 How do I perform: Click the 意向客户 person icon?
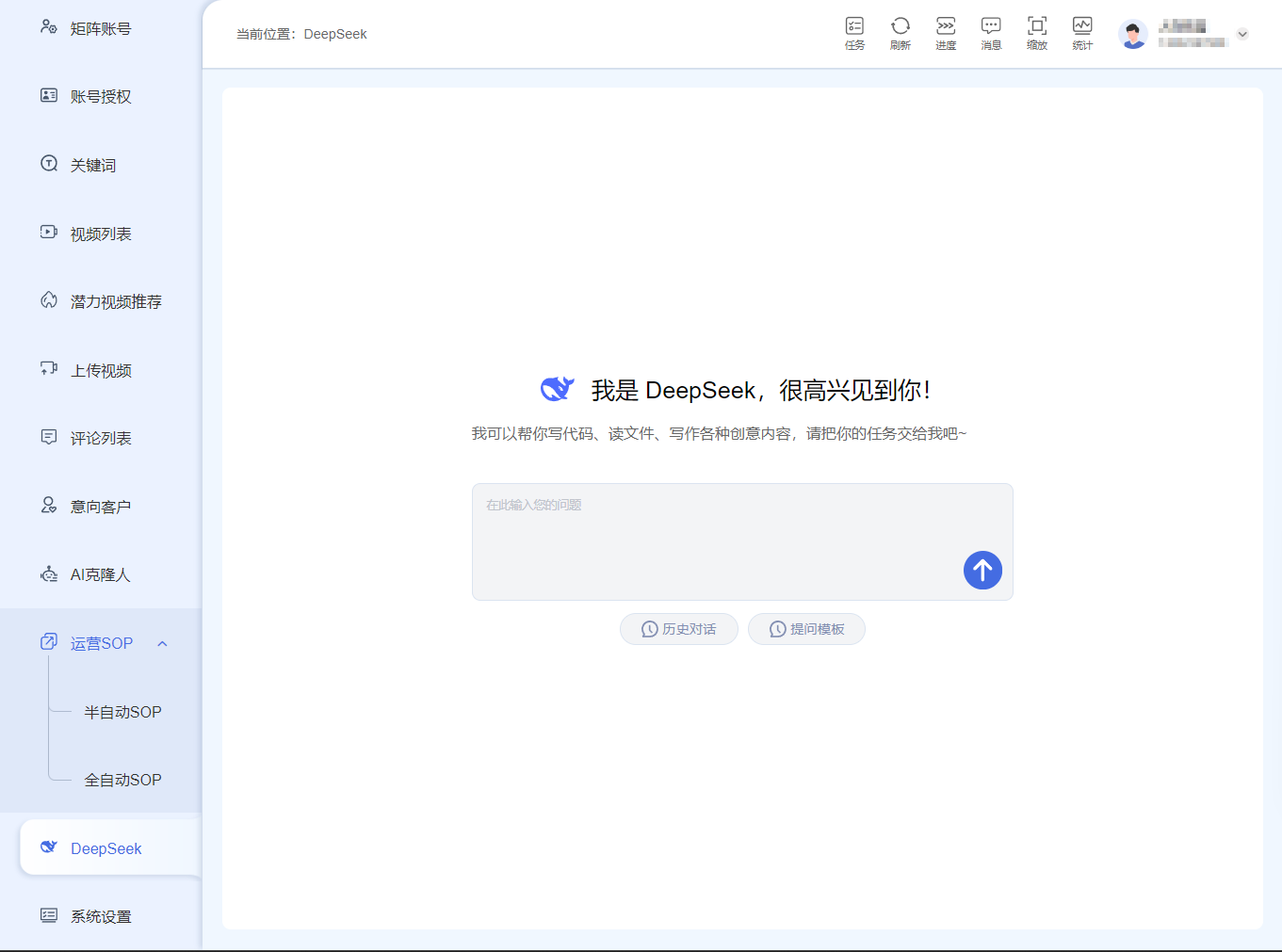click(x=49, y=505)
